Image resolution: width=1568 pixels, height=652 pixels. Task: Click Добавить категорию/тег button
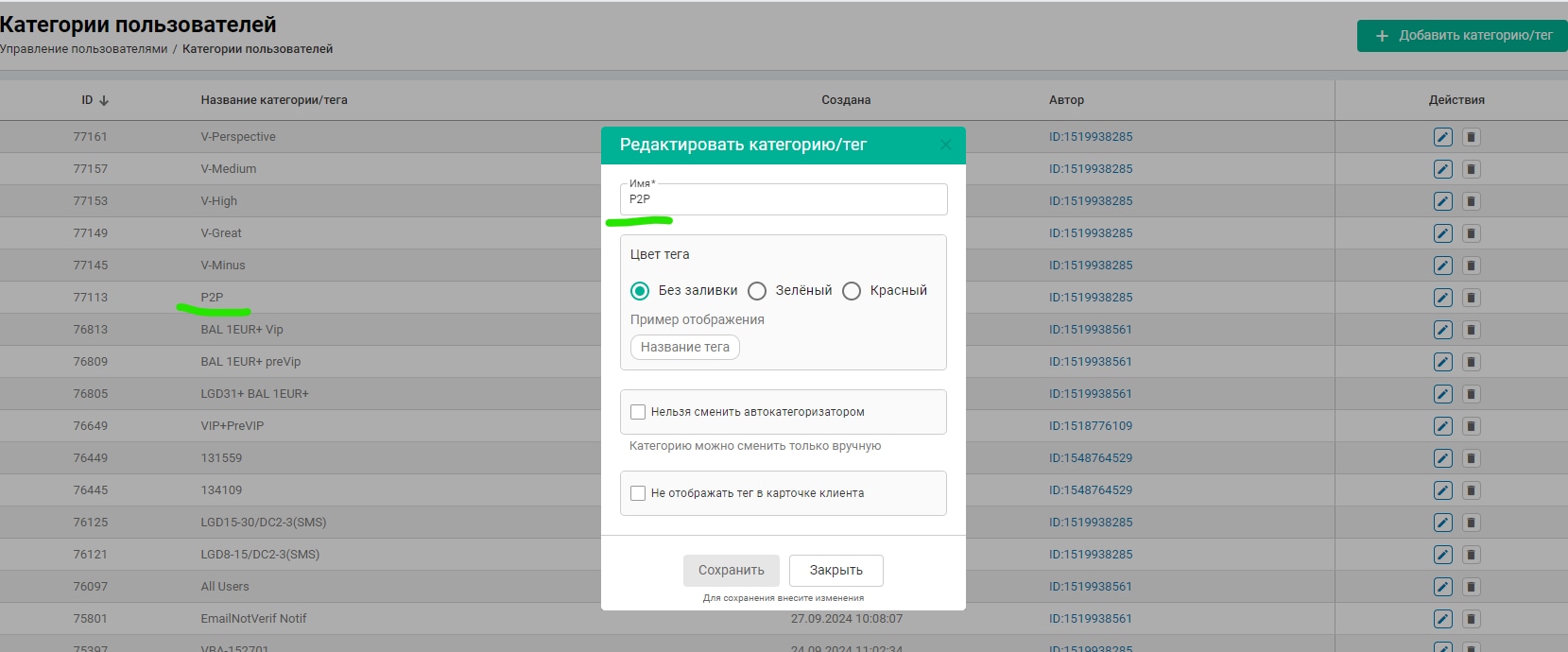tap(1461, 36)
